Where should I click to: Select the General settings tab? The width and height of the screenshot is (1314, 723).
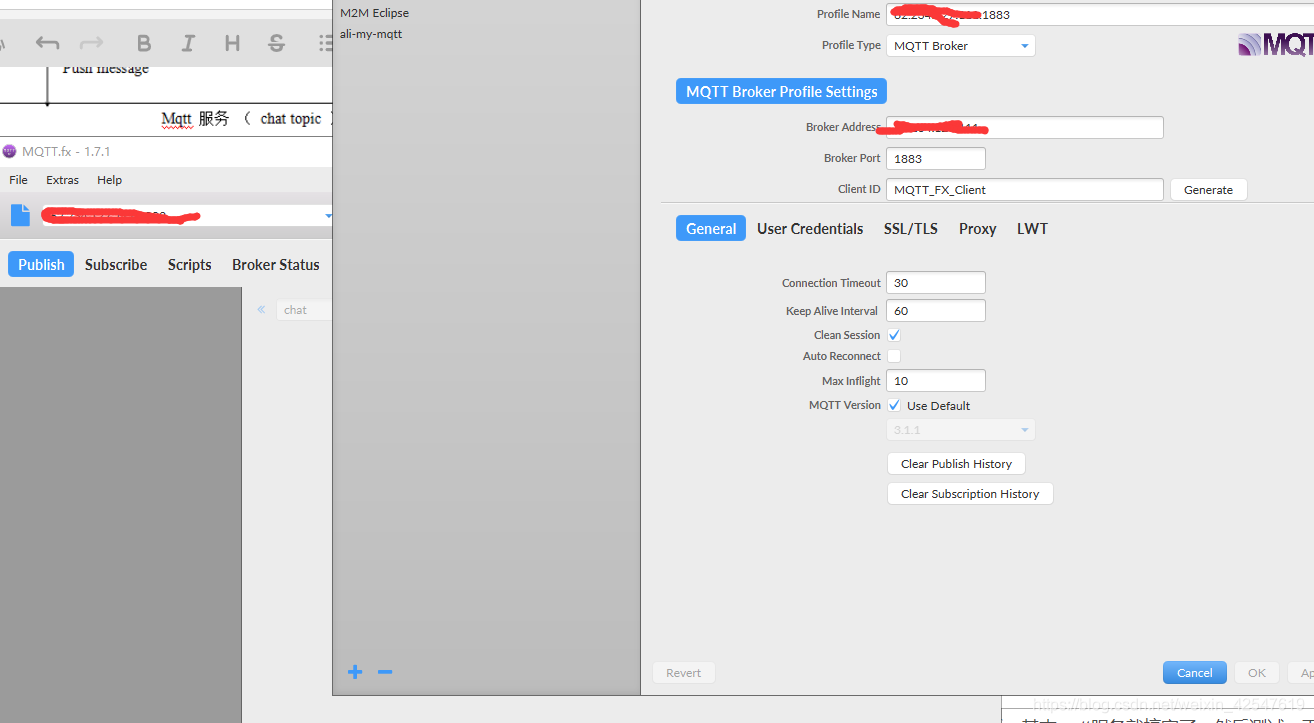click(x=711, y=228)
